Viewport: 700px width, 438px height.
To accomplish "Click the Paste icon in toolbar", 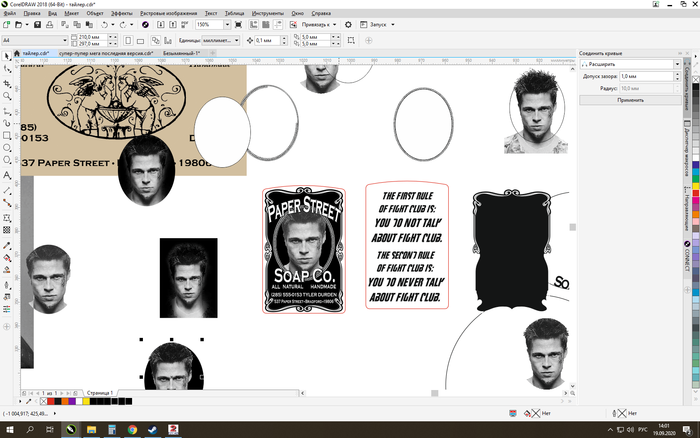I will pos(89,25).
